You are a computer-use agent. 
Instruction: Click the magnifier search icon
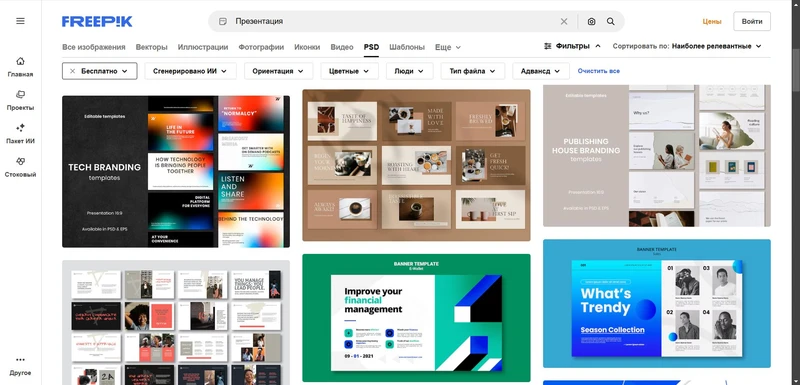(610, 21)
